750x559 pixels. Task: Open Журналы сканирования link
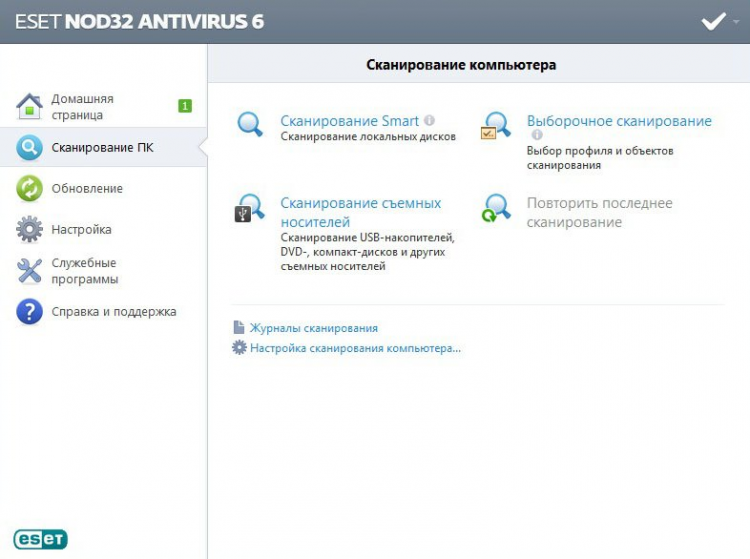314,328
